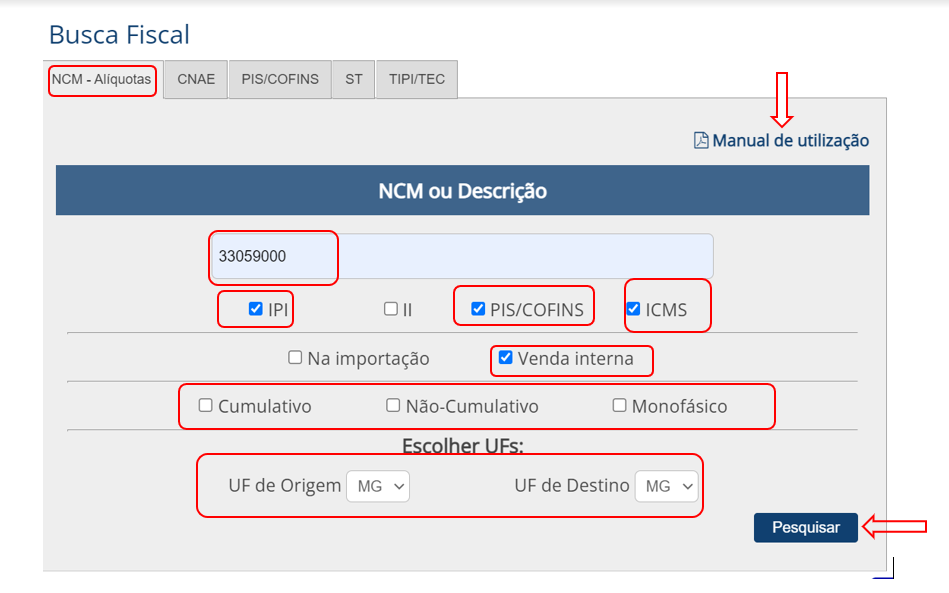Expand the UF de Origem dropdown
This screenshot has height=593, width=949.
click(378, 487)
